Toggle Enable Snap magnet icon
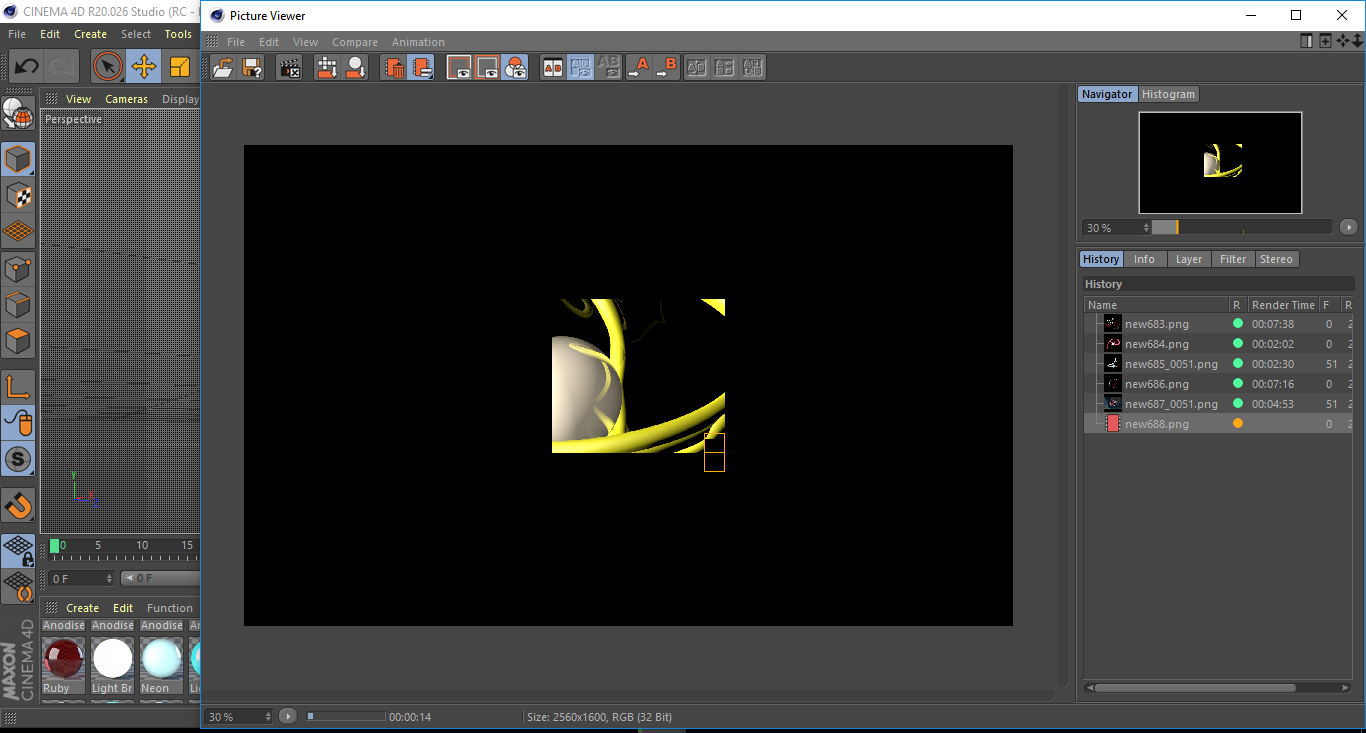 tap(18, 505)
